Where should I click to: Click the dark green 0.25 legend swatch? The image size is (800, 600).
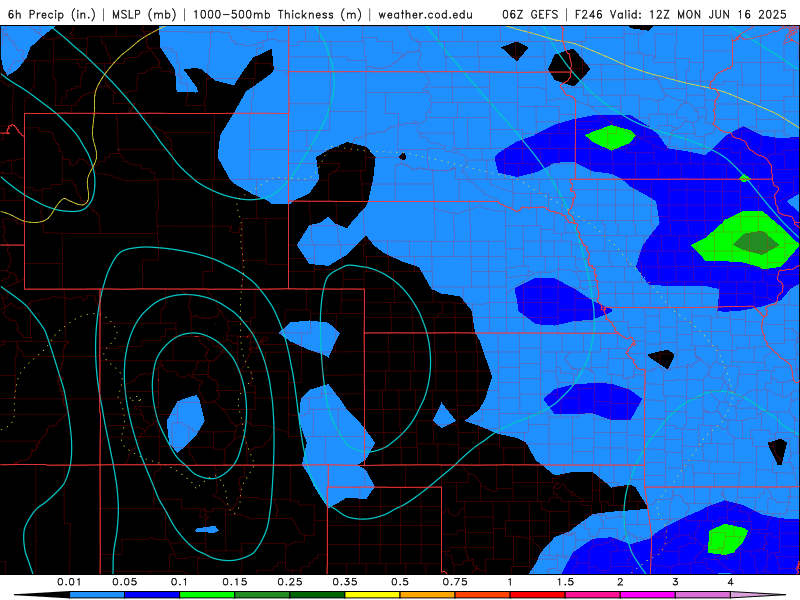(x=317, y=595)
